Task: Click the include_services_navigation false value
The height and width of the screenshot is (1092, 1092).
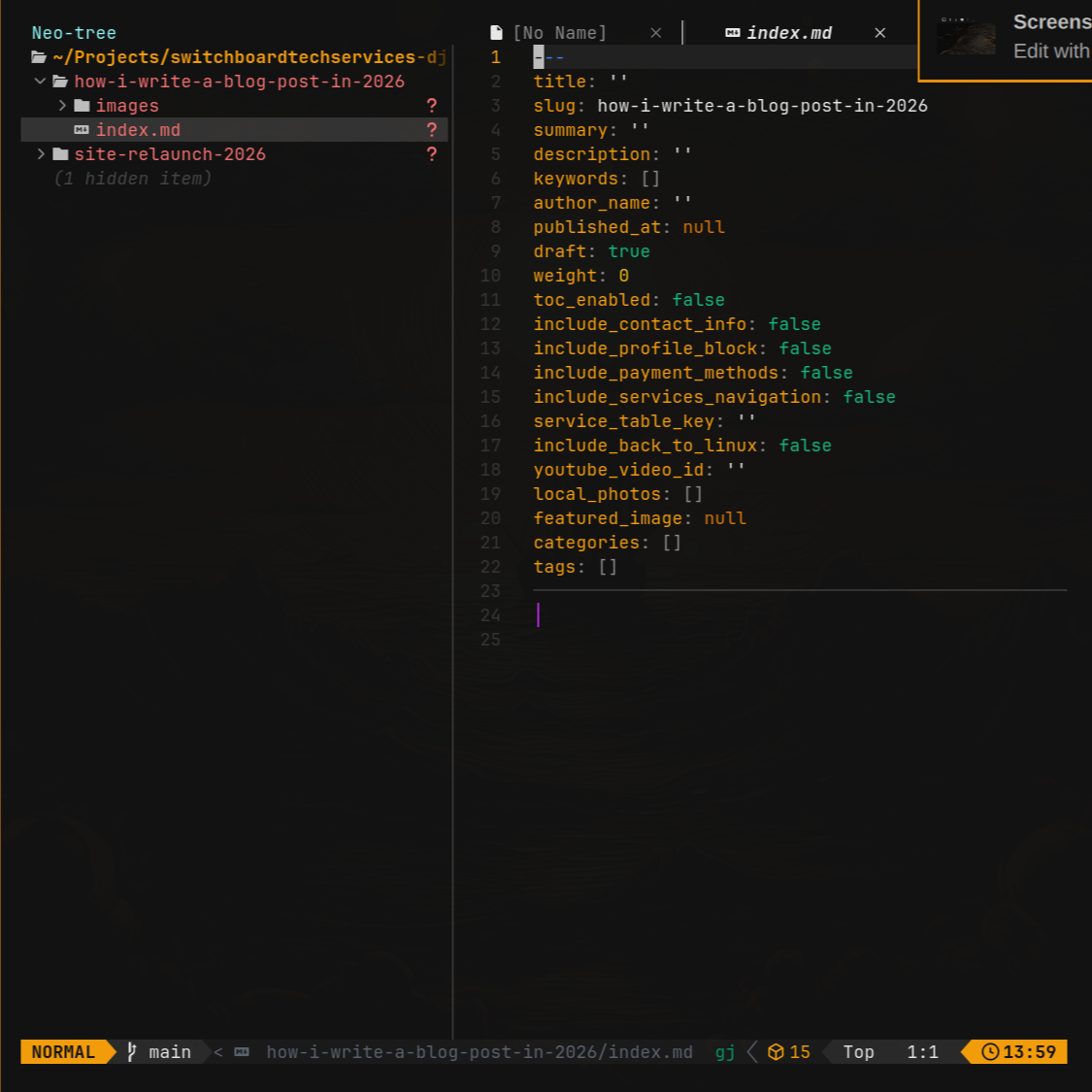Action: pyautogui.click(x=869, y=397)
